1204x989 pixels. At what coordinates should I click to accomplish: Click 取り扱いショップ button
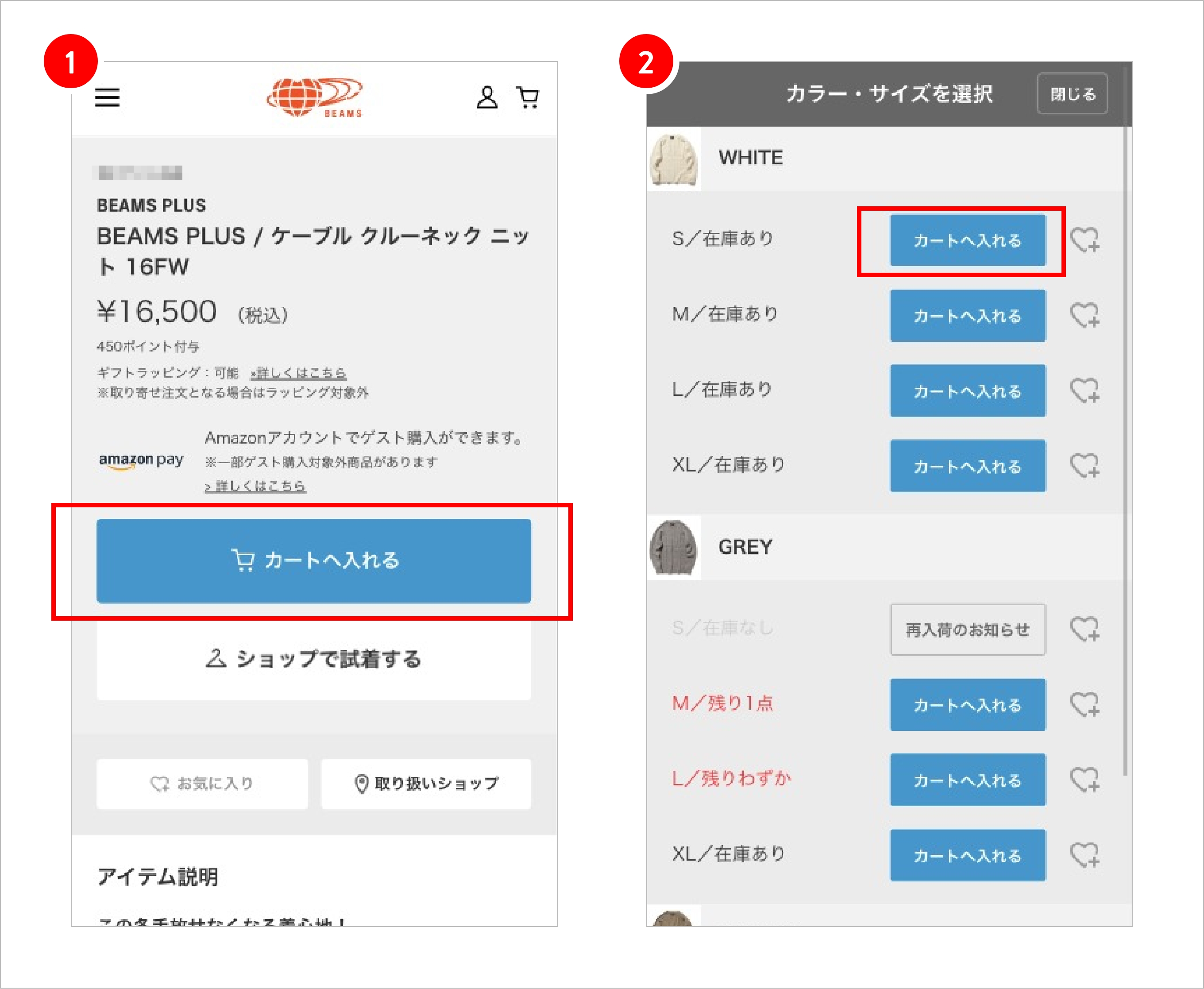tap(426, 783)
